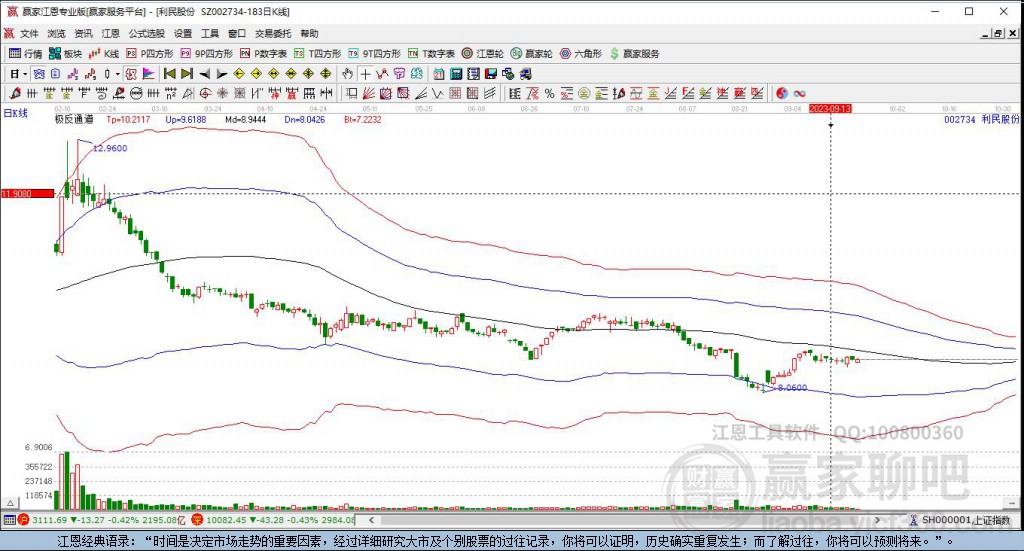The height and width of the screenshot is (551, 1024).
Task: Click the SH000001 上证指数 status entry
Action: pyautogui.click(x=959, y=520)
